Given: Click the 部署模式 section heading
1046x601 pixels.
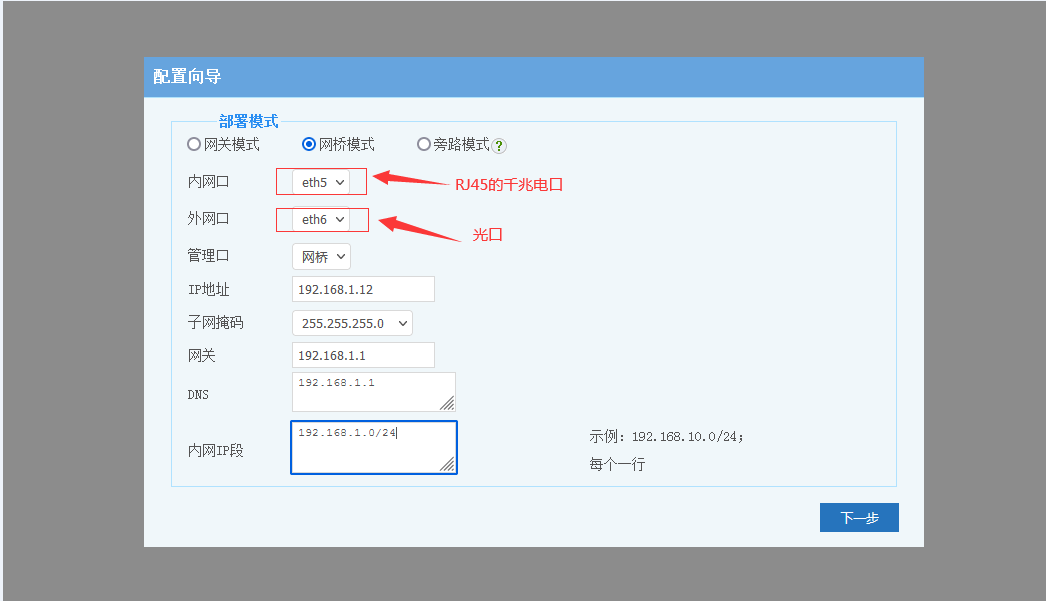Looking at the screenshot, I should pyautogui.click(x=248, y=121).
